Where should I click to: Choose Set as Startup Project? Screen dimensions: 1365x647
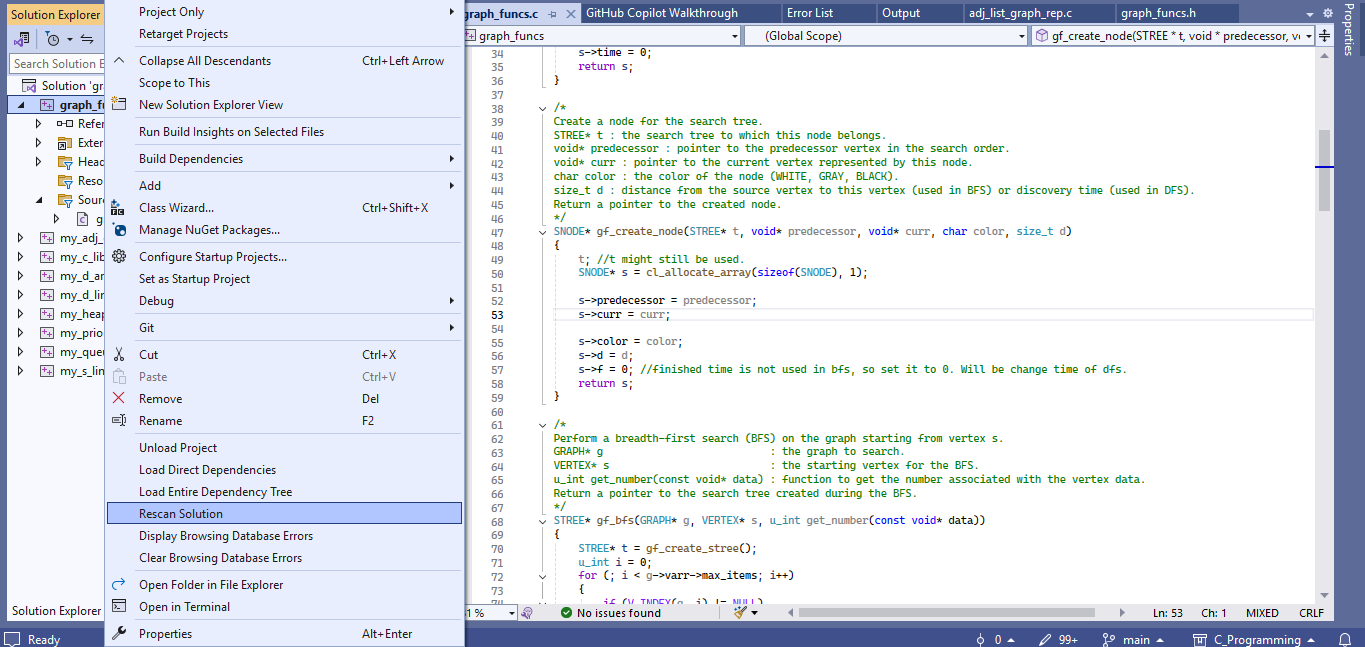pos(284,279)
